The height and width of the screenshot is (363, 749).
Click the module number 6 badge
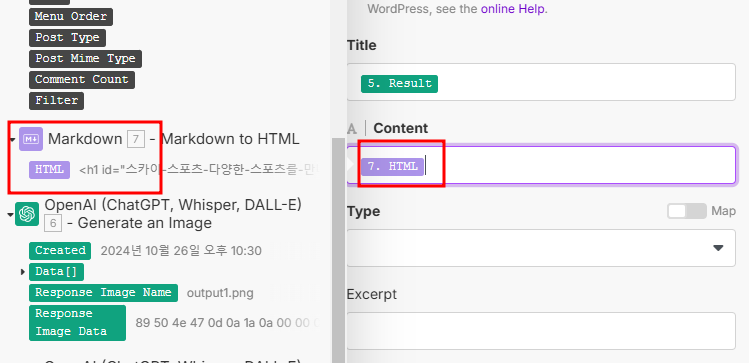coord(53,223)
